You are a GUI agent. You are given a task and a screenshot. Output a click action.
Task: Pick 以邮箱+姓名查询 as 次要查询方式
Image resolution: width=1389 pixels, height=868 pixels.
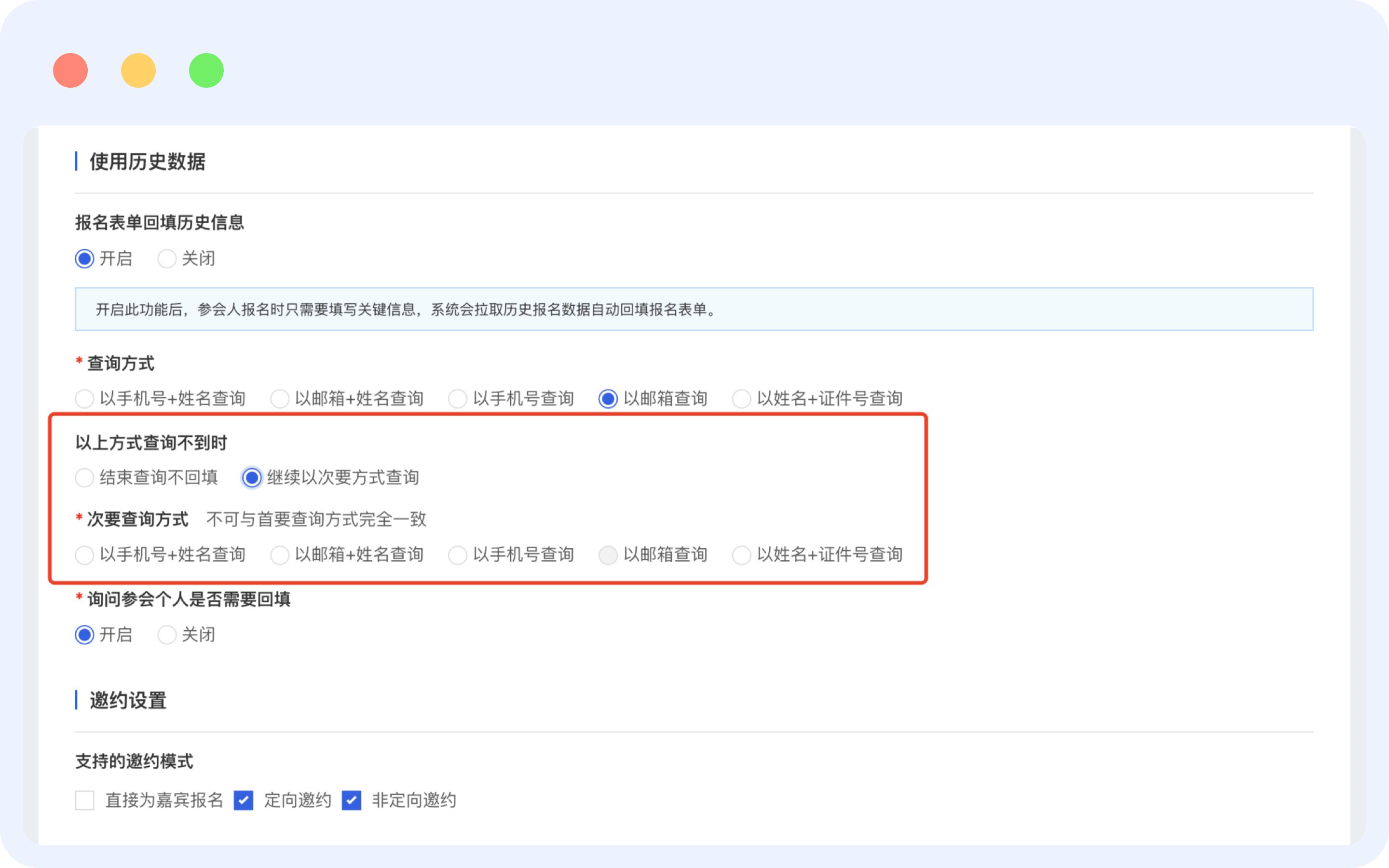tap(280, 555)
